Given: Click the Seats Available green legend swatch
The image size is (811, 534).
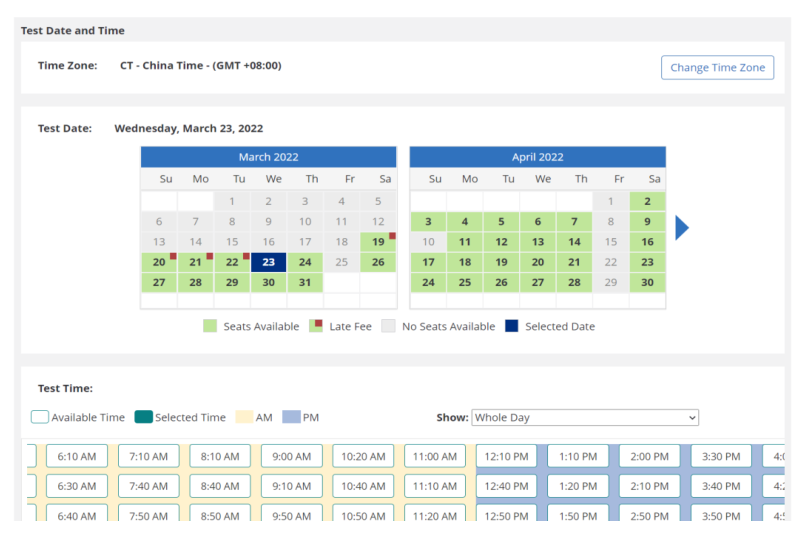Looking at the screenshot, I should (210, 326).
